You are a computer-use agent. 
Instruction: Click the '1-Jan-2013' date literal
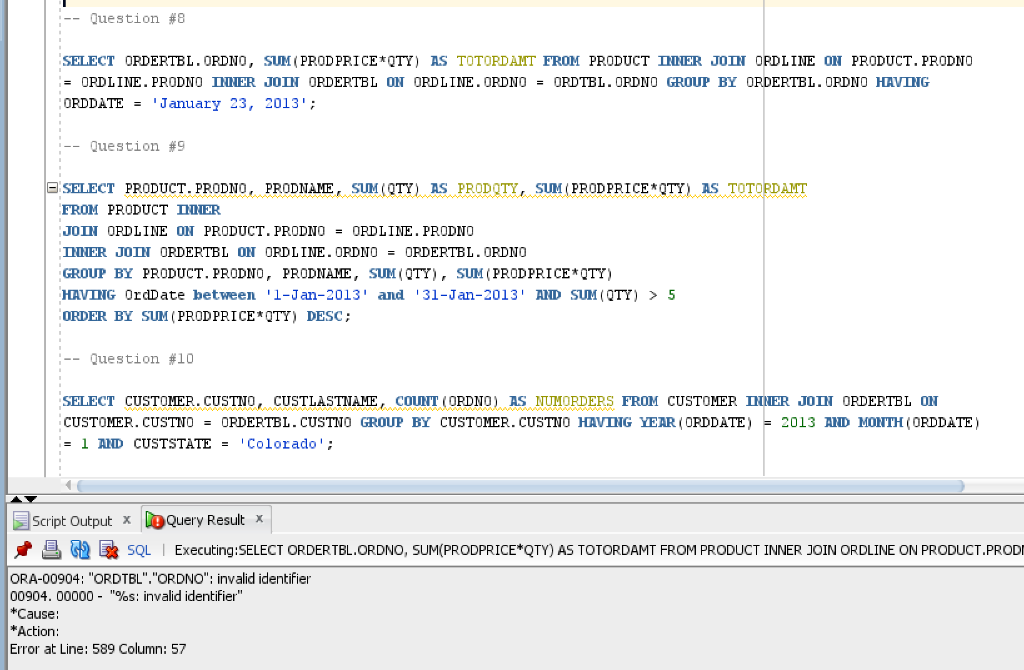(317, 295)
